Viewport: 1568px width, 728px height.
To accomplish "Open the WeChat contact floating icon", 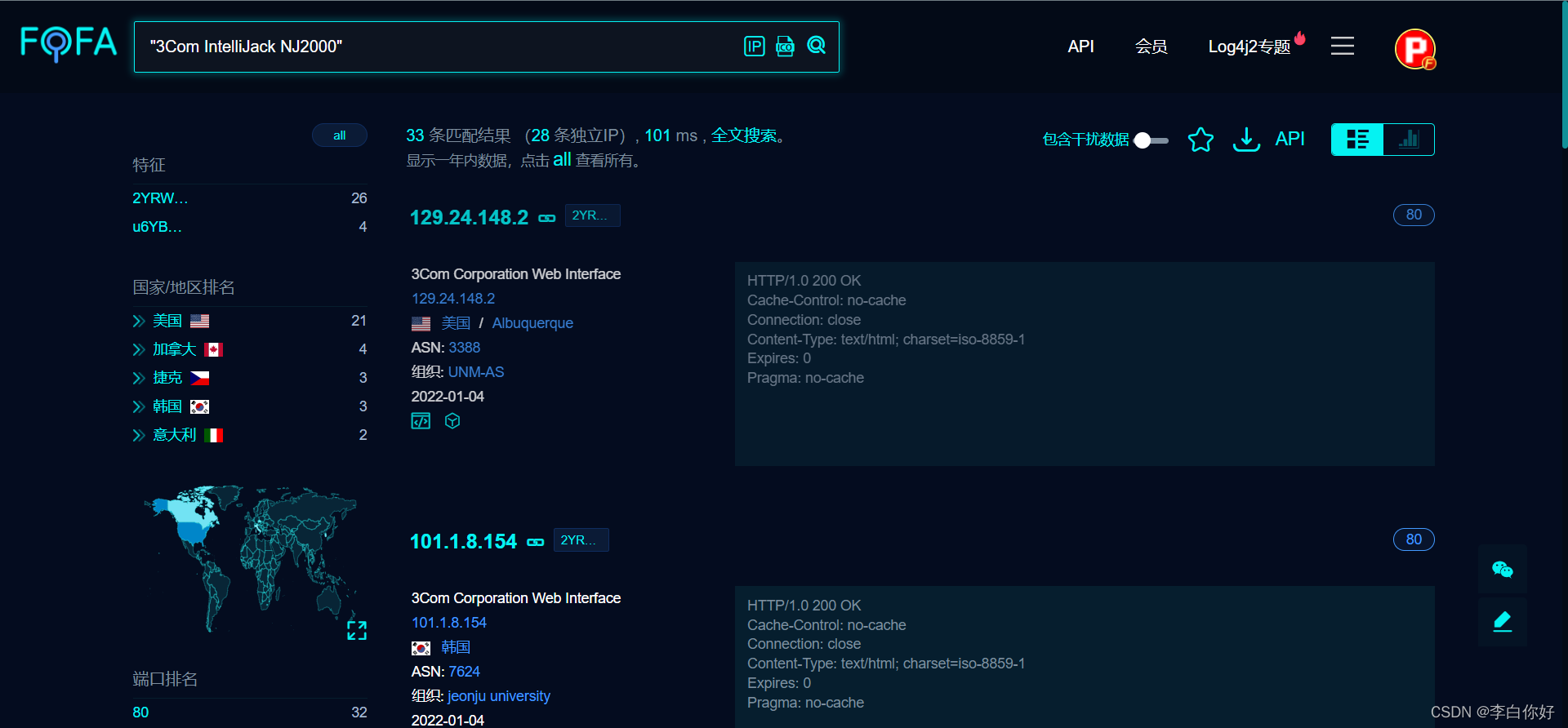I will coord(1502,569).
